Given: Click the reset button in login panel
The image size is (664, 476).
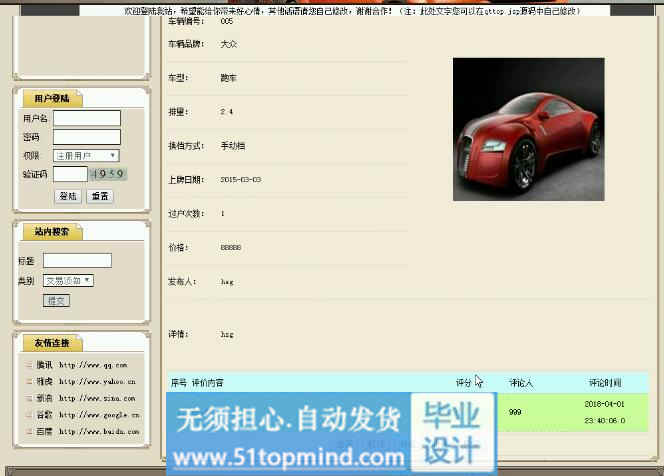Looking at the screenshot, I should (x=100, y=196).
